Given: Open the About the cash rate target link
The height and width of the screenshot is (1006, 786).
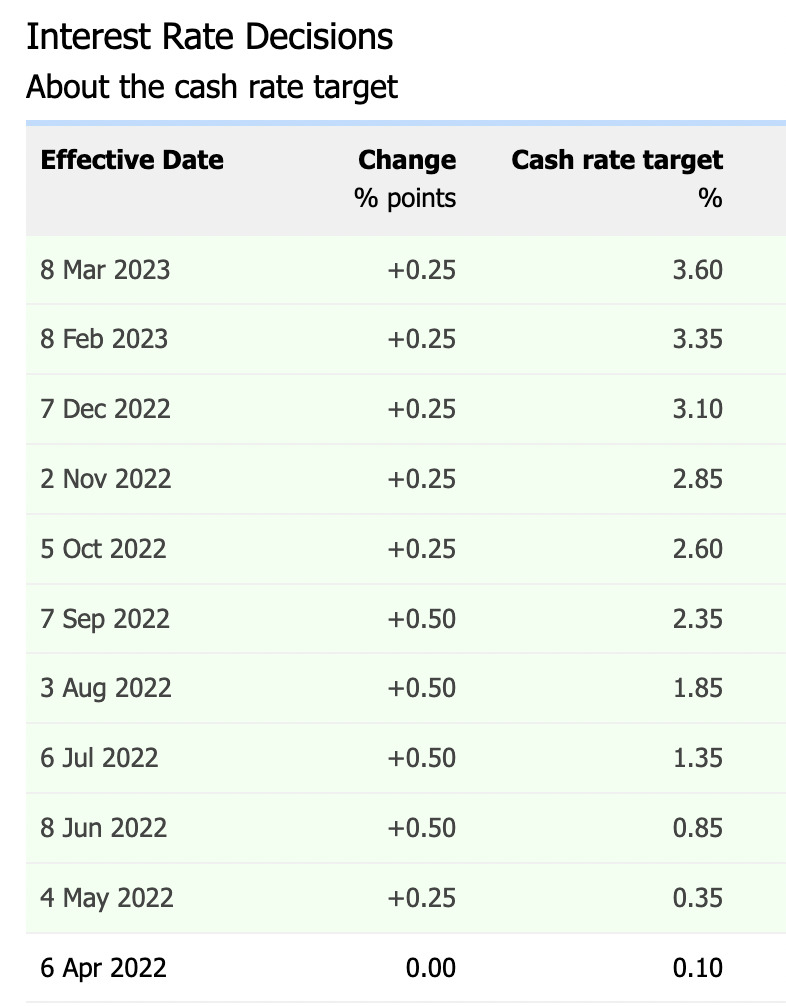Looking at the screenshot, I should tap(211, 87).
